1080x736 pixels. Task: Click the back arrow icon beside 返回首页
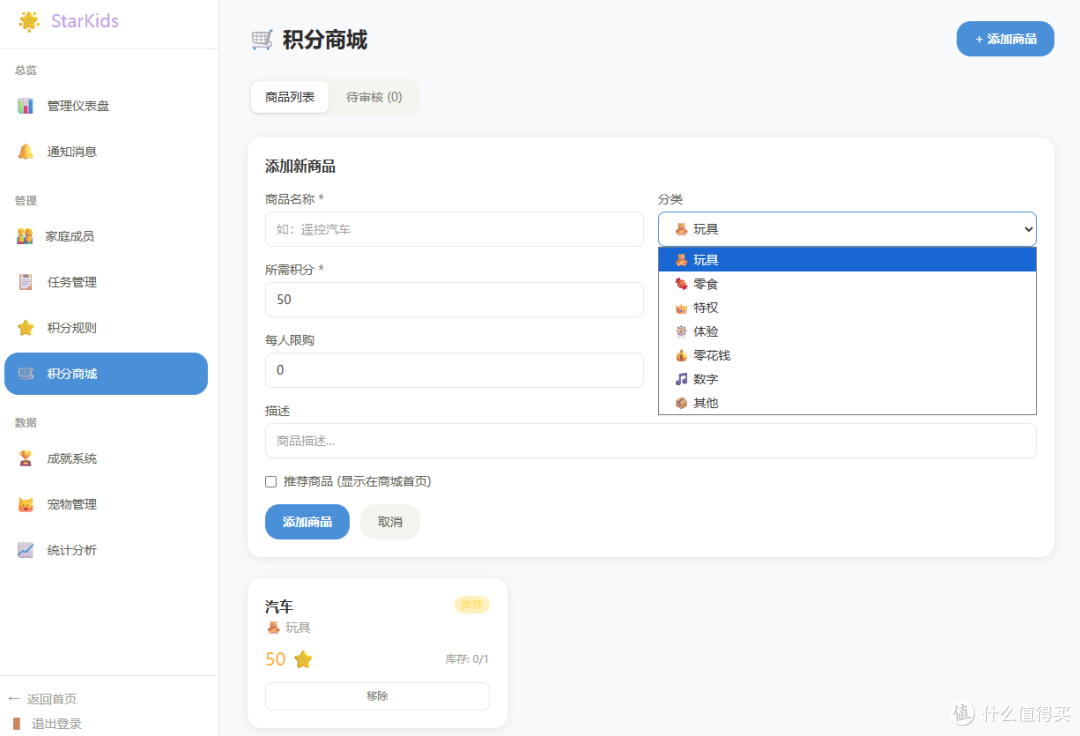14,699
